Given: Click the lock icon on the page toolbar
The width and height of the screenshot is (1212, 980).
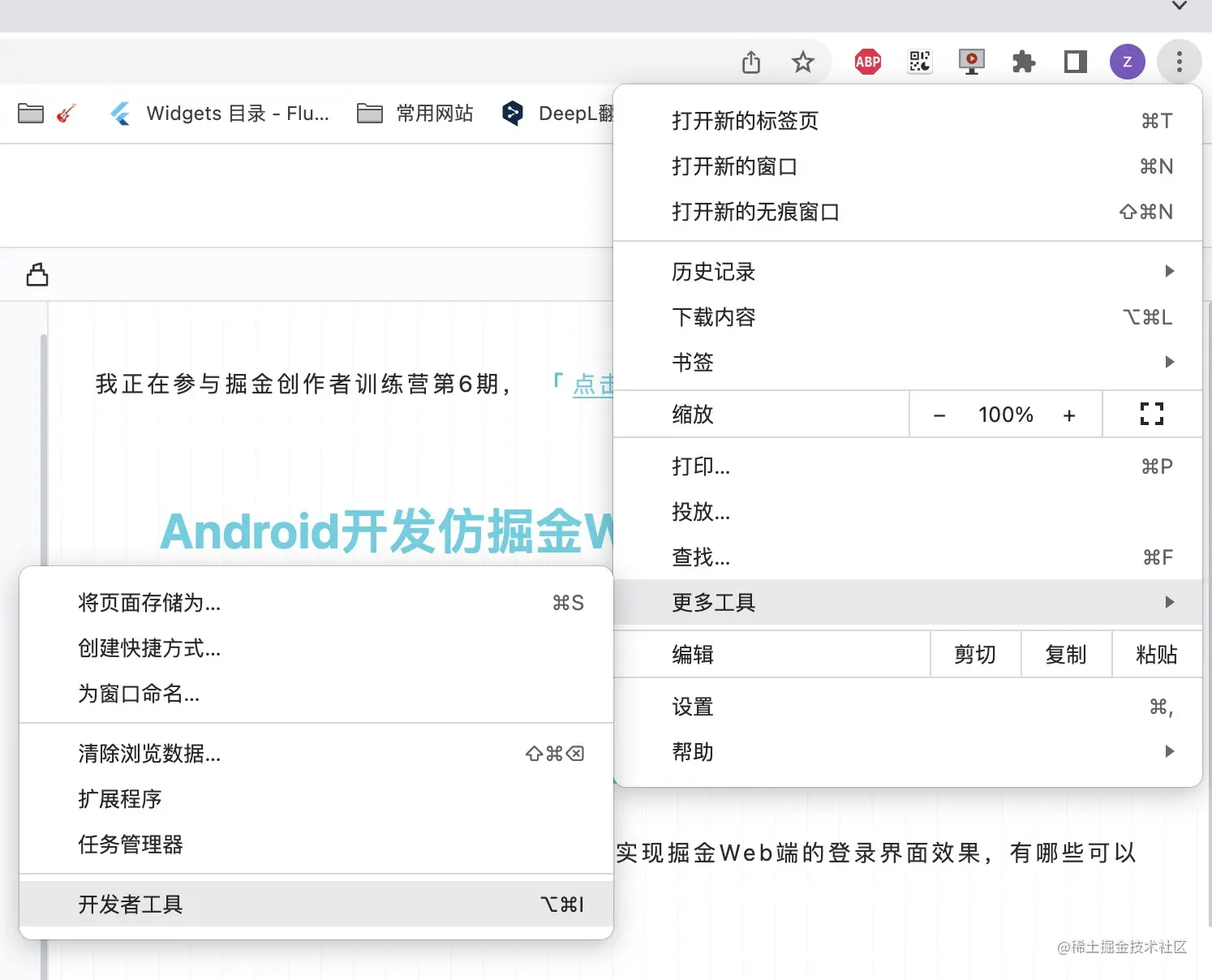Looking at the screenshot, I should click(37, 275).
